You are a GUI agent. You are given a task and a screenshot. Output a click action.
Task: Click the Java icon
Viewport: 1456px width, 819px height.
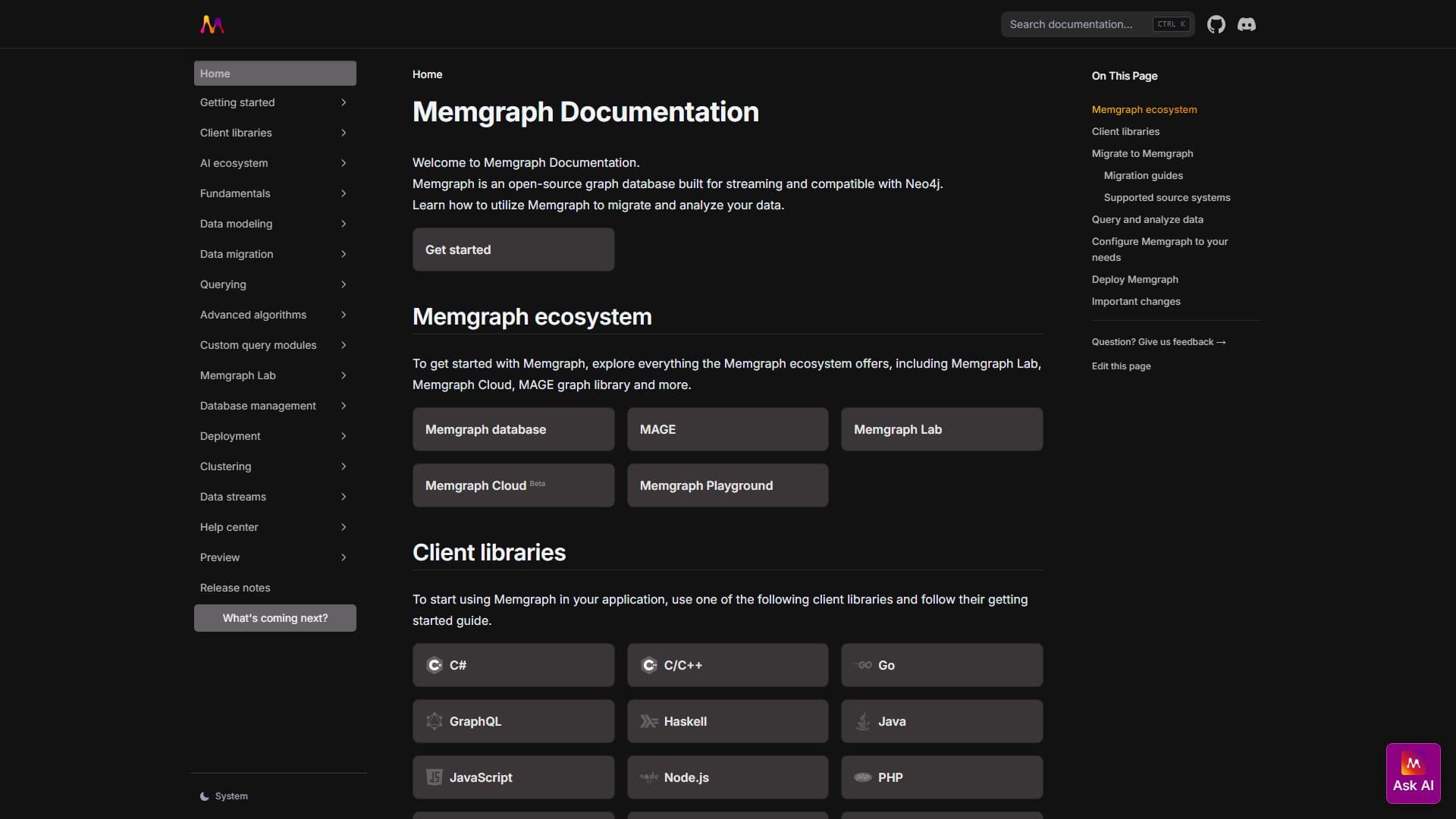click(x=864, y=721)
